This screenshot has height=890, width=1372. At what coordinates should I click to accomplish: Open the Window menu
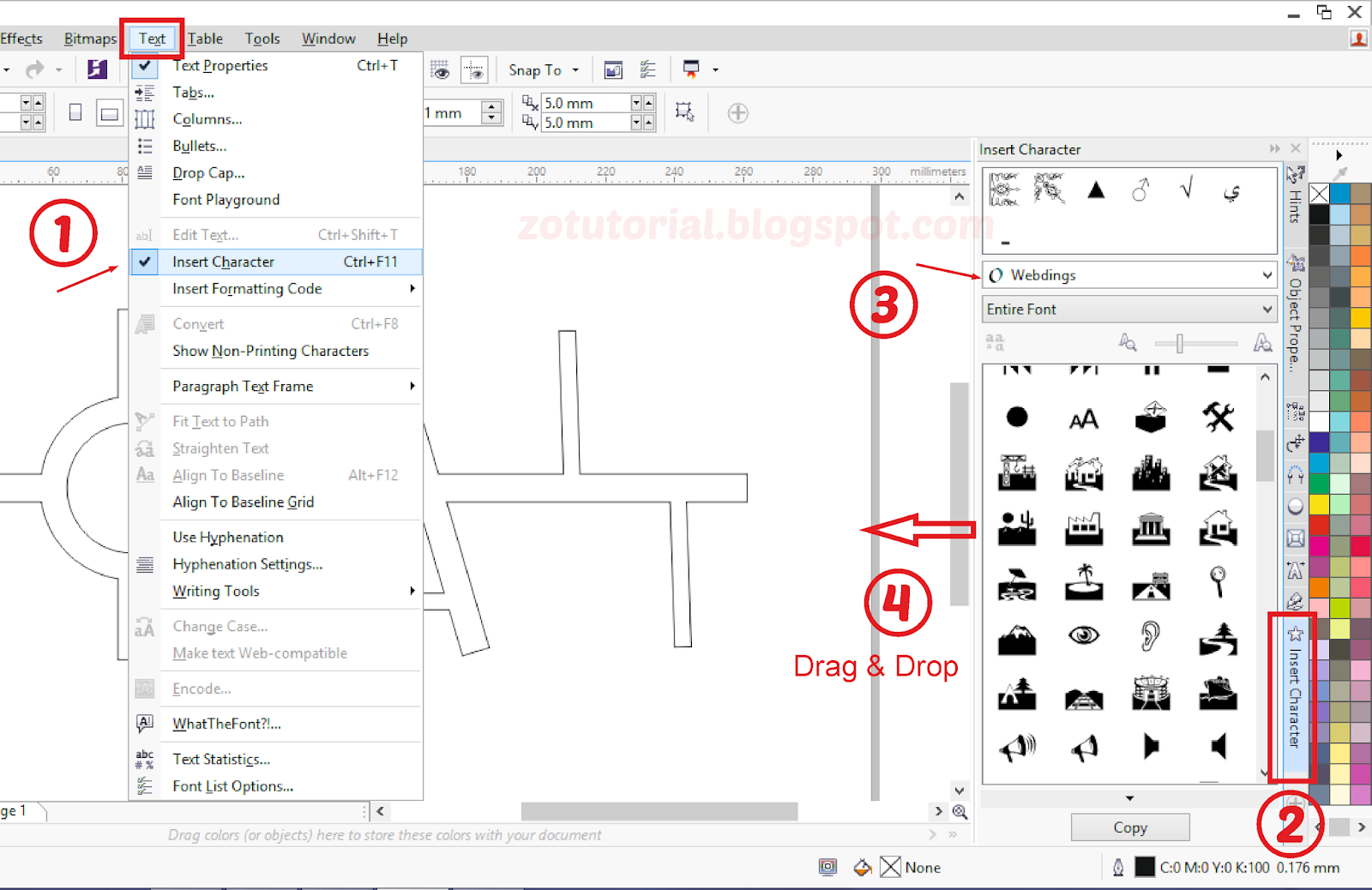coord(328,39)
